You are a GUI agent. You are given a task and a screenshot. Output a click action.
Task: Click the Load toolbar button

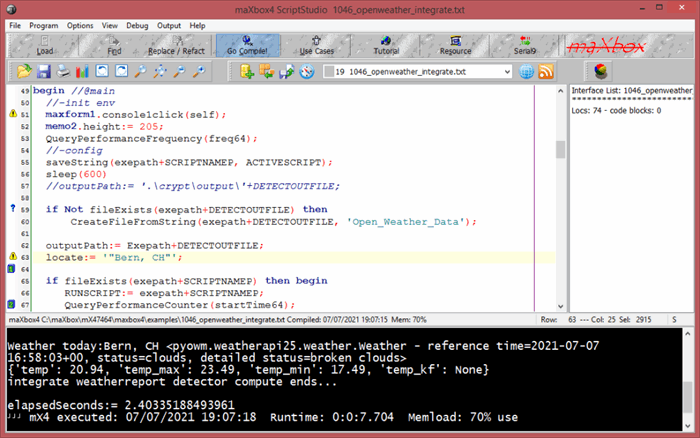(x=44, y=46)
